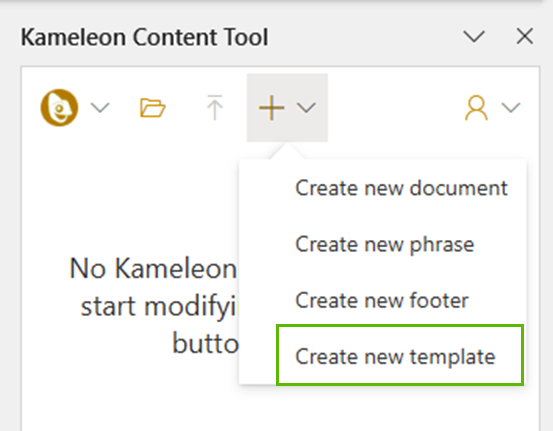This screenshot has height=431, width=553.
Task: Open the task pane options chevron in the header
Action: tap(474, 37)
